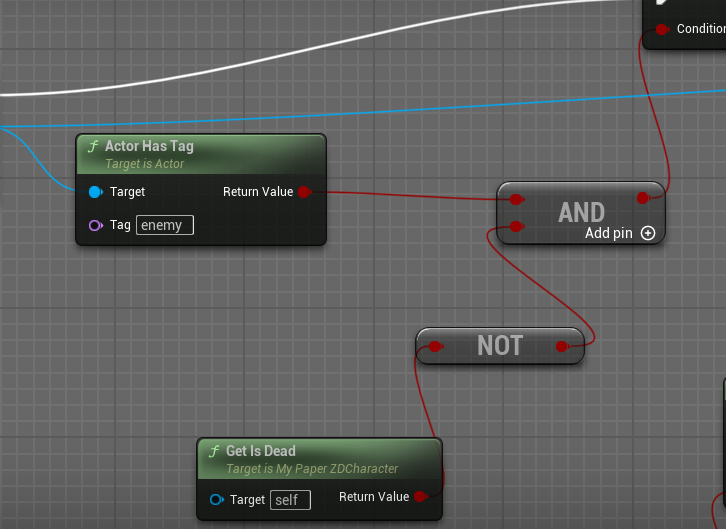726x529 pixels.
Task: Click the self field on Get Is Dead
Action: [x=290, y=500]
